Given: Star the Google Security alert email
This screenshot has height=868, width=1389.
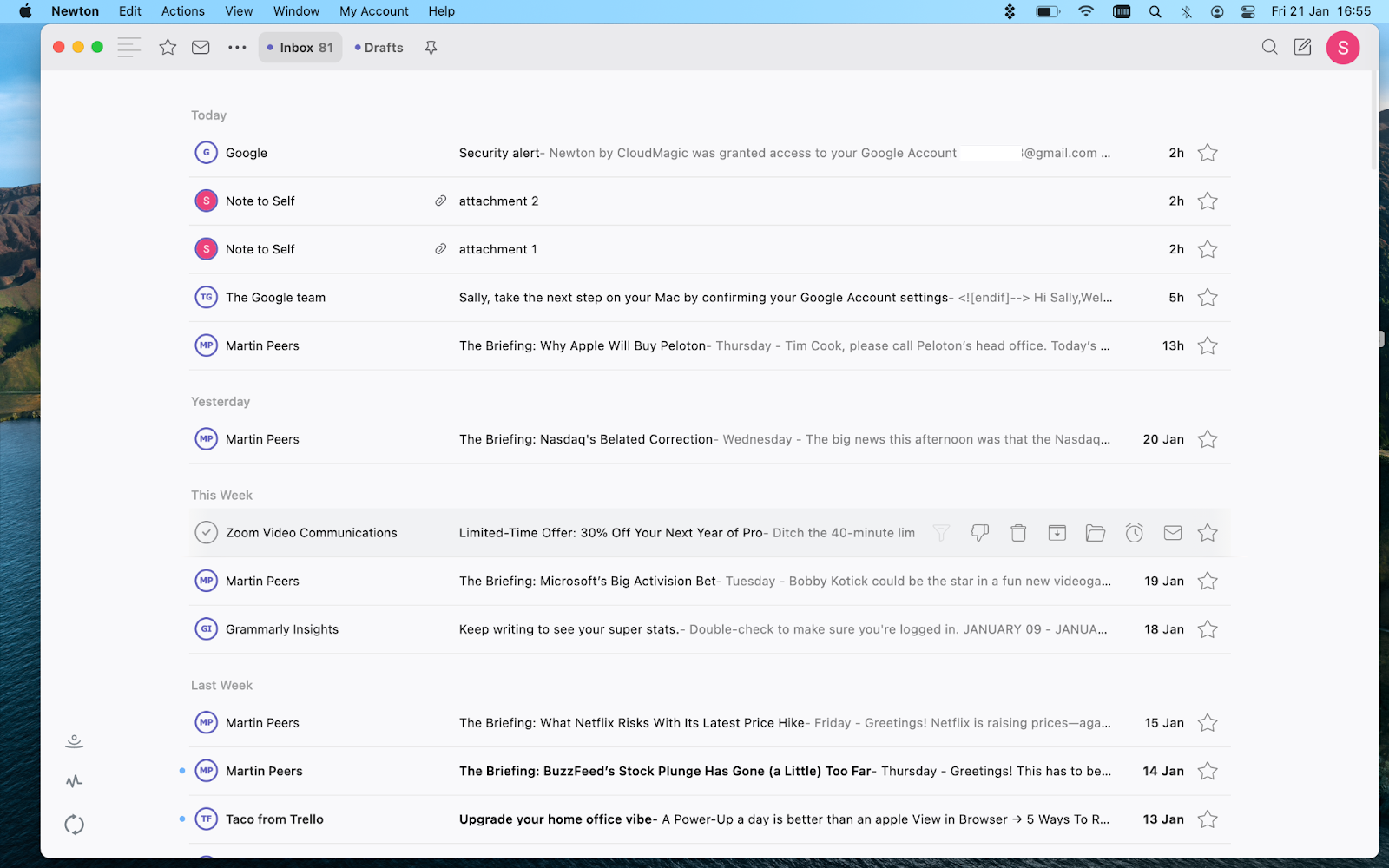Looking at the screenshot, I should (x=1208, y=153).
